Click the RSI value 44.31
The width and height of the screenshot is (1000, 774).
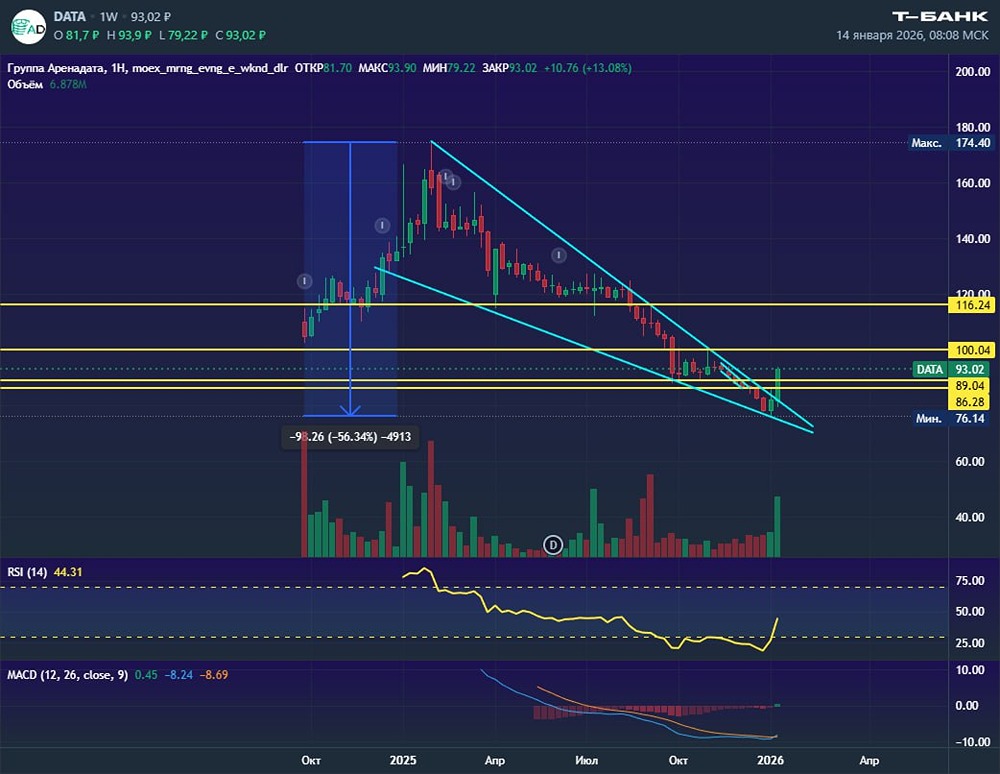tap(68, 572)
